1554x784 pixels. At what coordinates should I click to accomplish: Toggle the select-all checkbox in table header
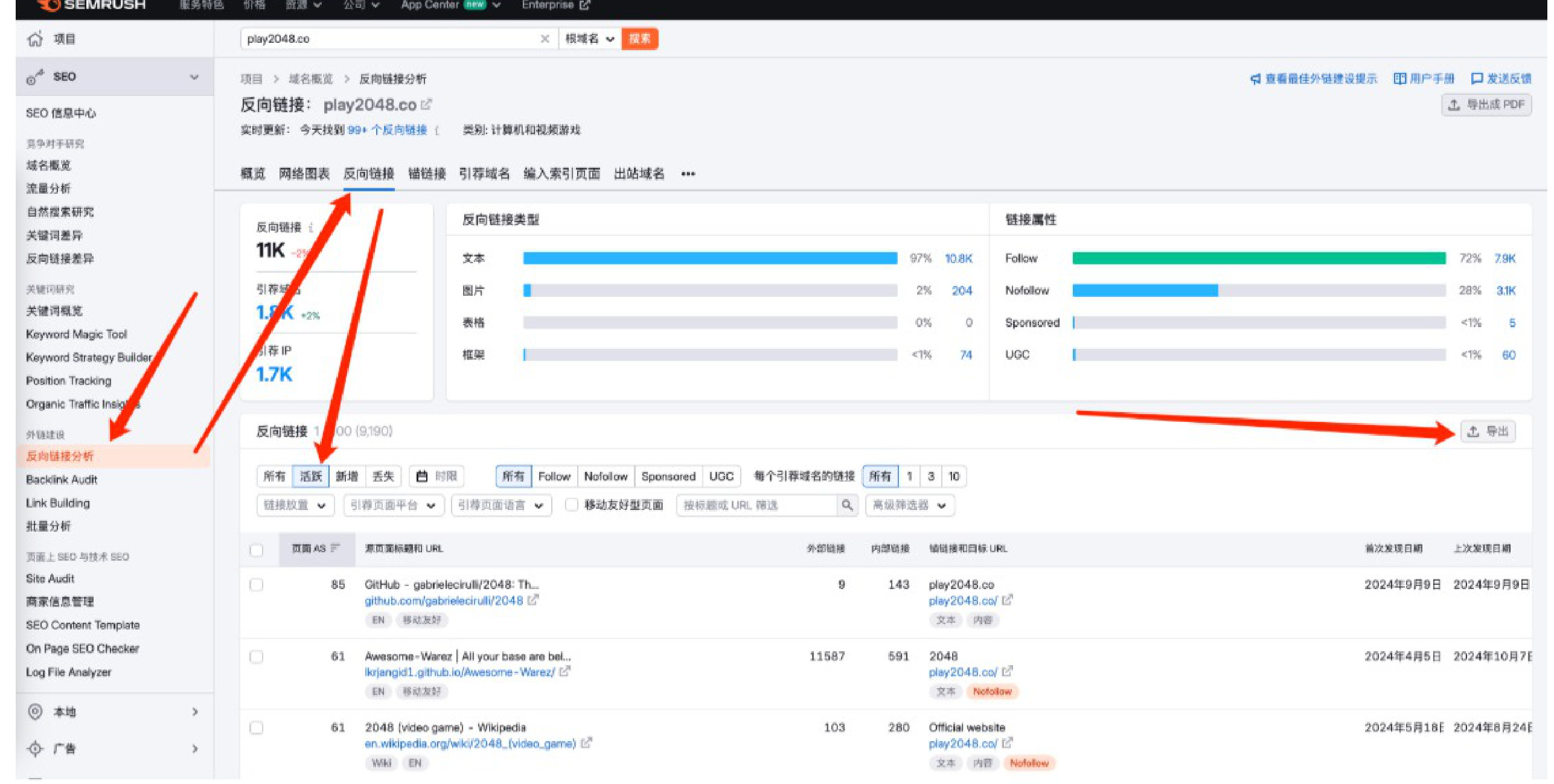pos(257,550)
